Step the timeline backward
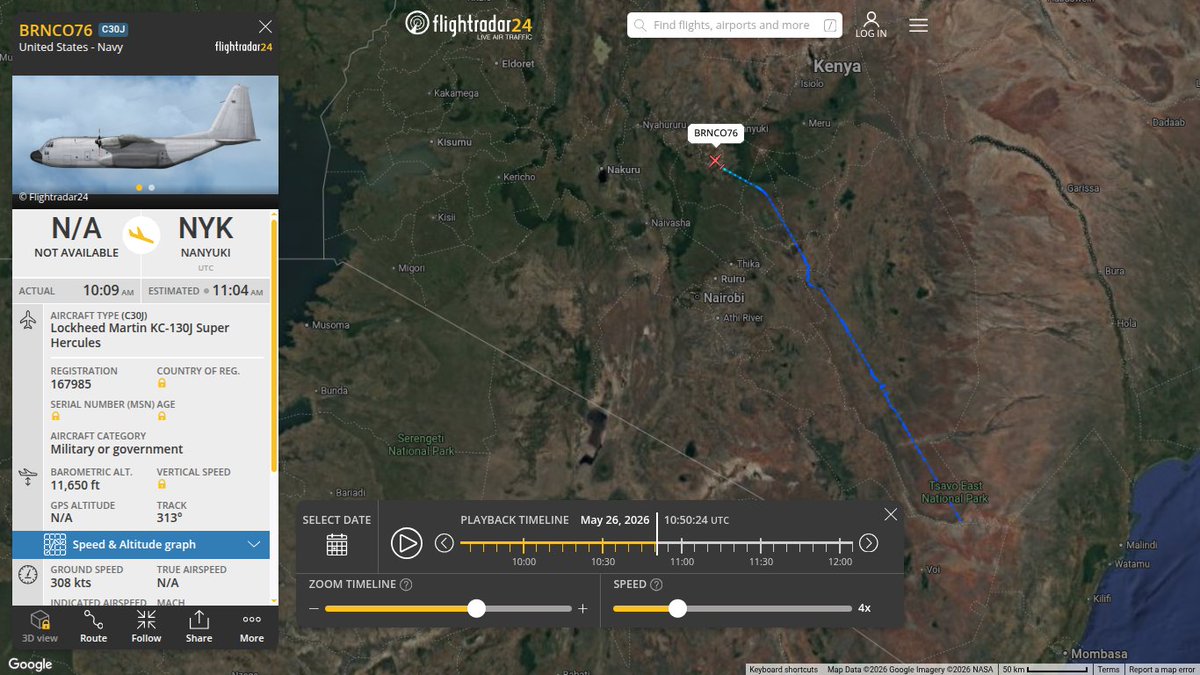 (444, 543)
